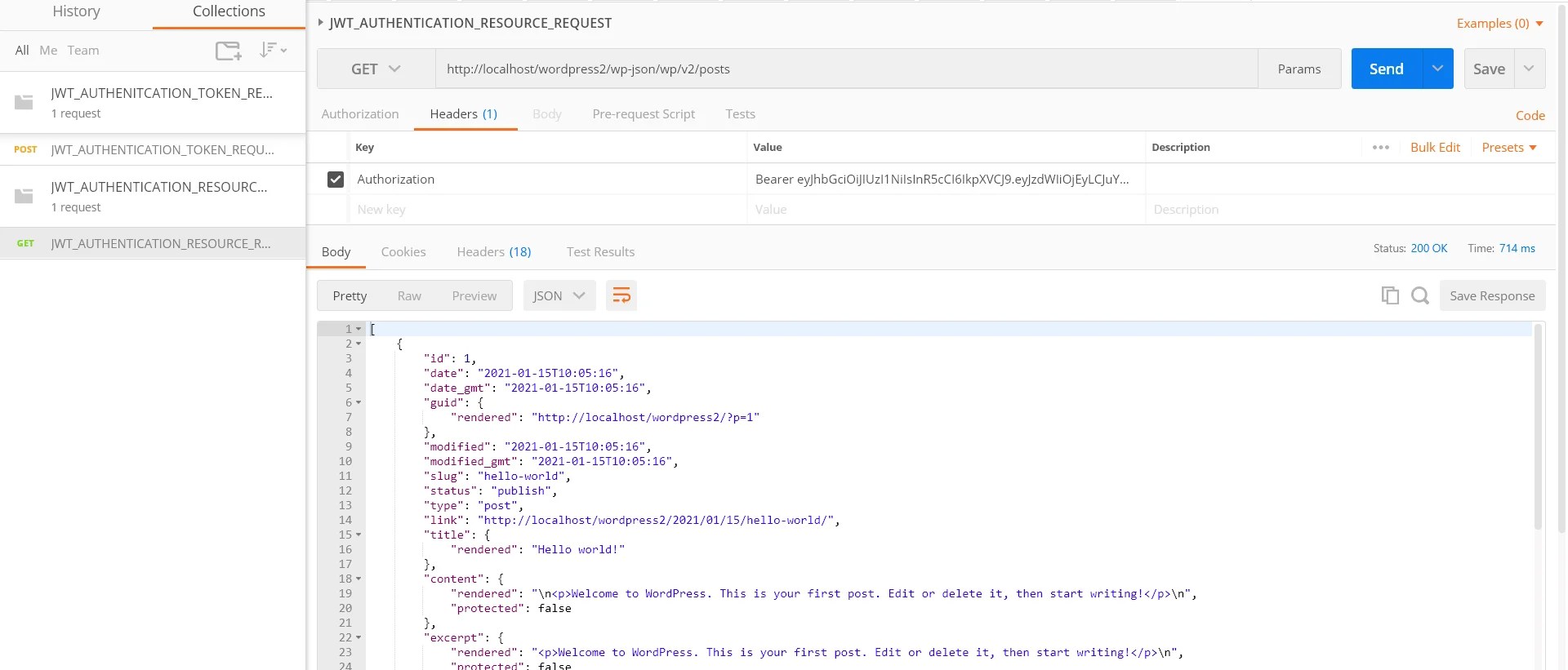Click the 200 OK status text
This screenshot has width=1568, height=670.
coord(1428,248)
